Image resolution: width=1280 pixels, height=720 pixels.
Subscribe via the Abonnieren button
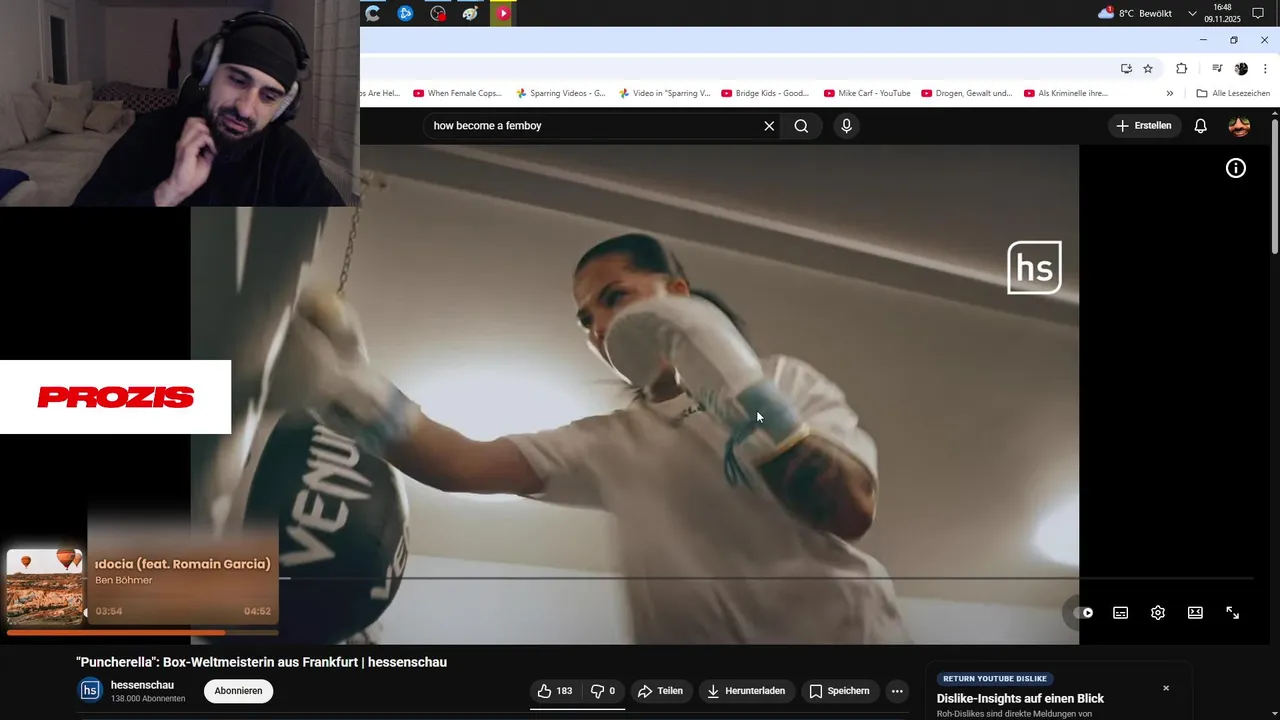point(238,691)
